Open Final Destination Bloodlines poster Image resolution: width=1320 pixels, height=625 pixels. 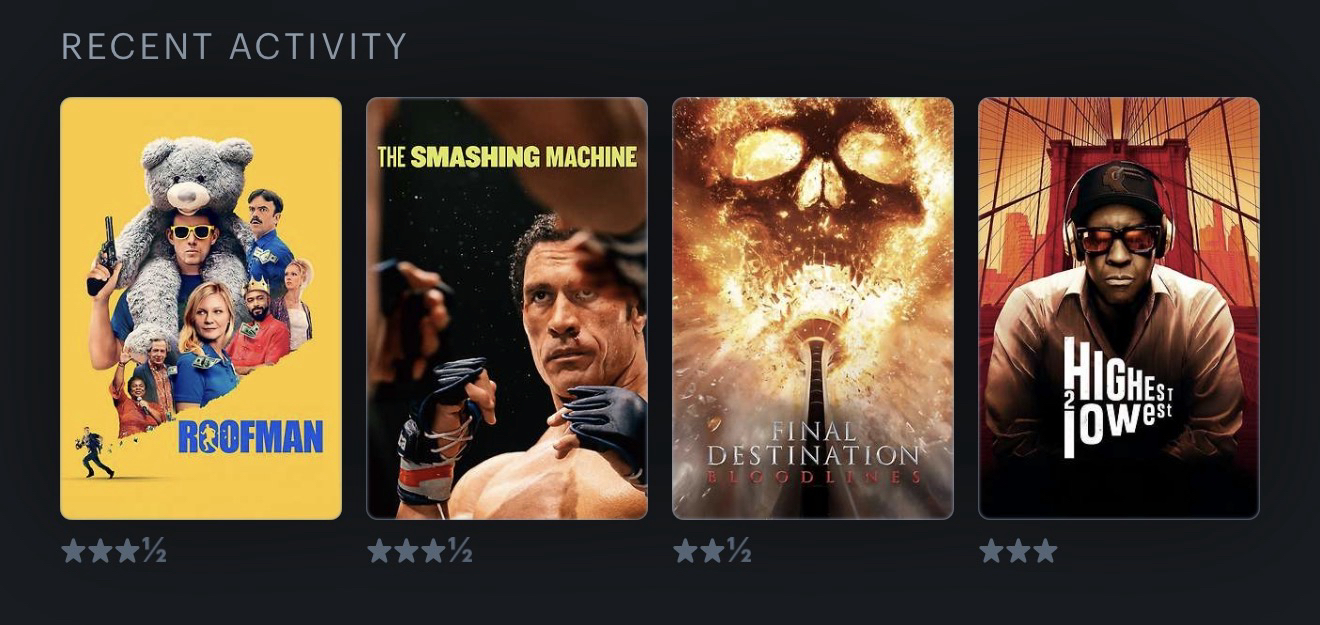813,308
